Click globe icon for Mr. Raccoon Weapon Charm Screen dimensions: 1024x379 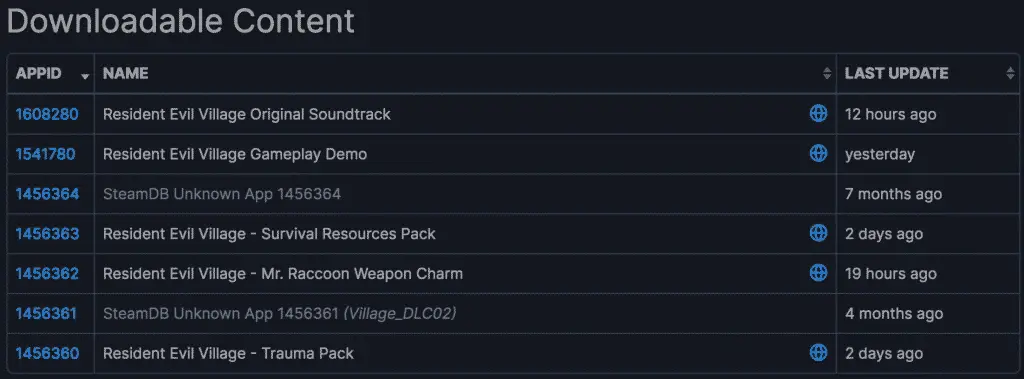click(818, 272)
